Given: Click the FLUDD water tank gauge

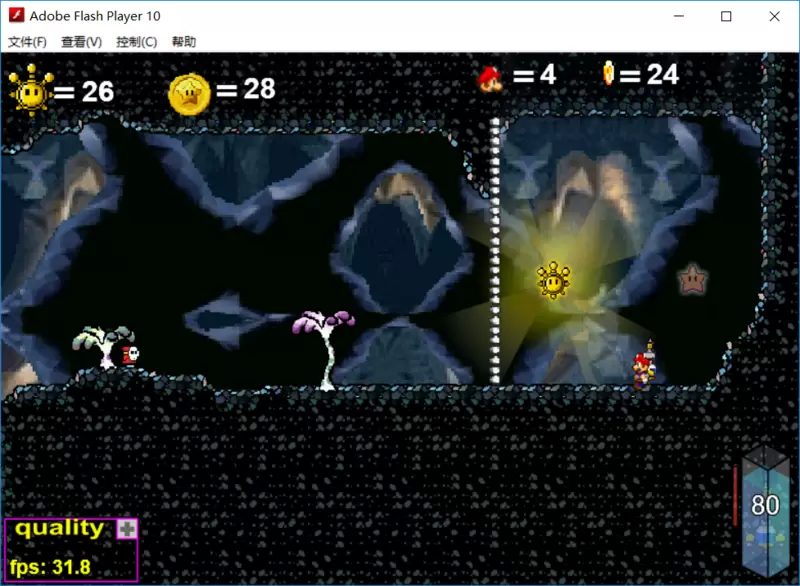Looking at the screenshot, I should tap(764, 512).
